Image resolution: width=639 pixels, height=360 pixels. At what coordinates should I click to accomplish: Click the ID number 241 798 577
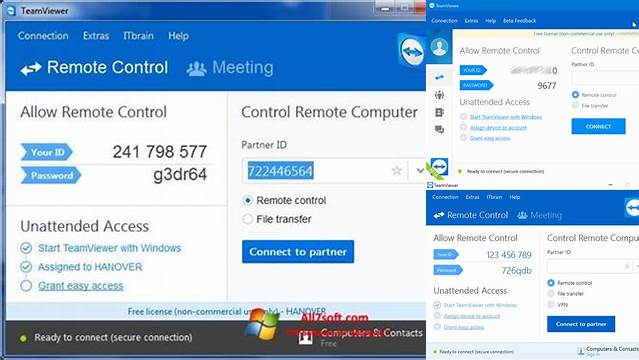click(160, 152)
